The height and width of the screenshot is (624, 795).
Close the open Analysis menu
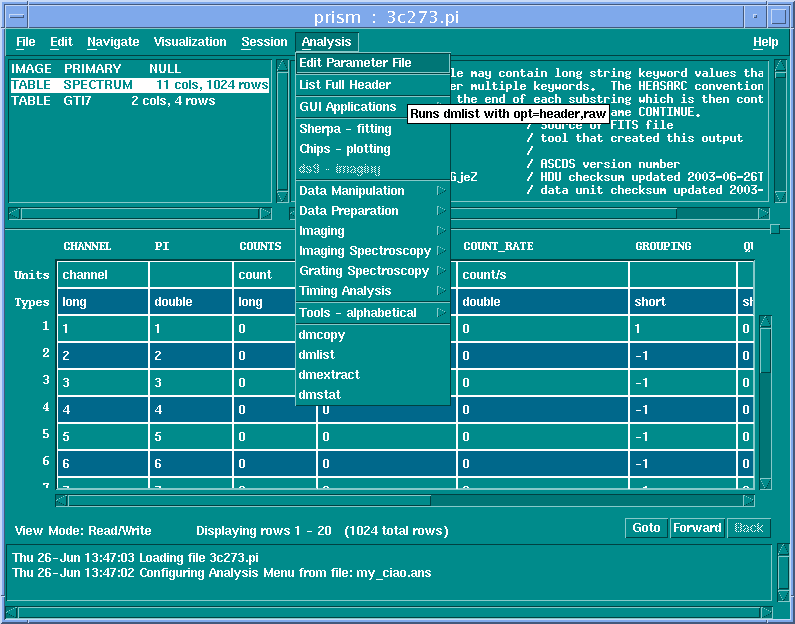[x=327, y=42]
